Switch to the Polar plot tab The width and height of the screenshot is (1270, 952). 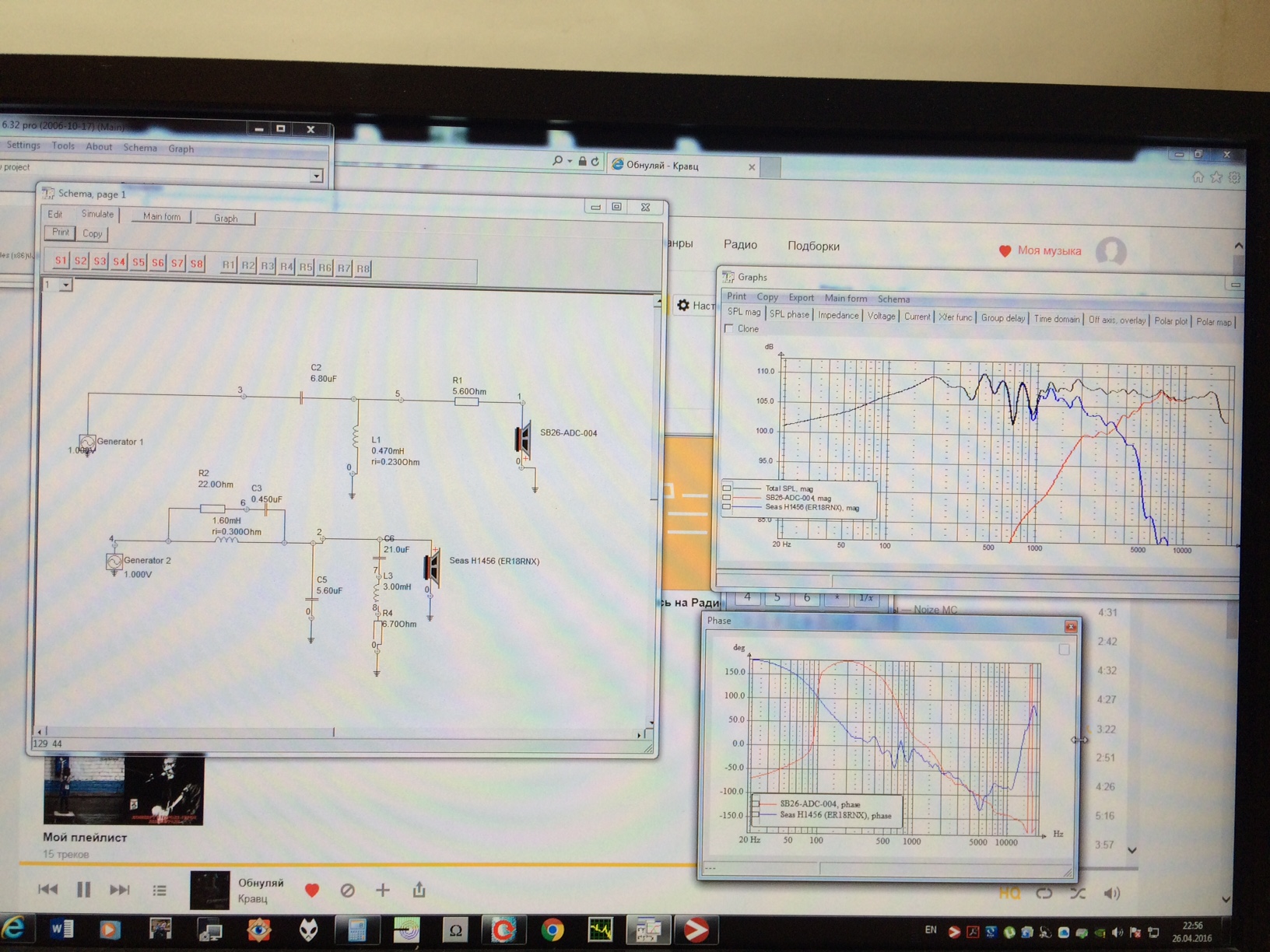(x=1170, y=320)
